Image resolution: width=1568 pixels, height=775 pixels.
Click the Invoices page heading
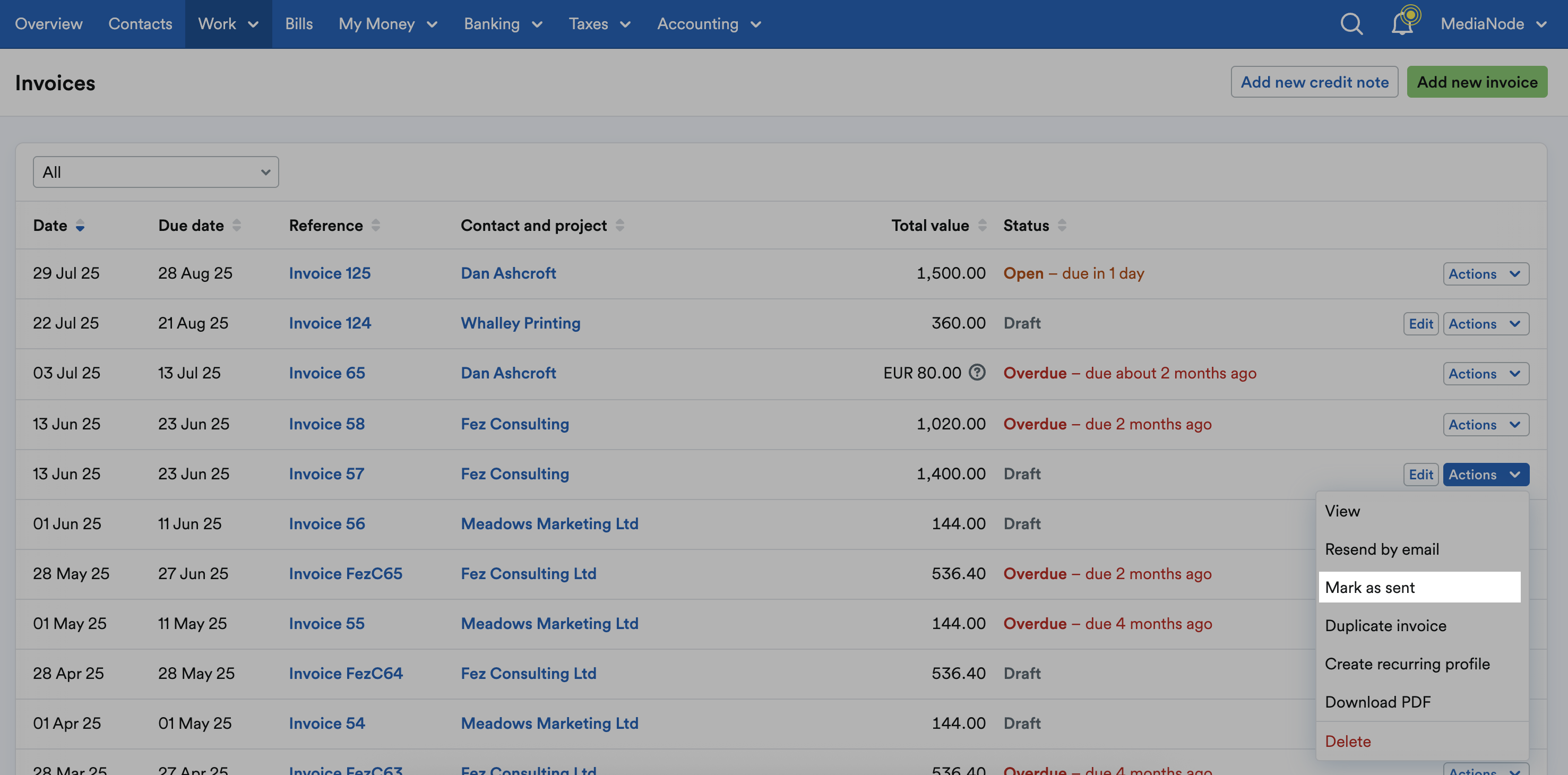[55, 83]
